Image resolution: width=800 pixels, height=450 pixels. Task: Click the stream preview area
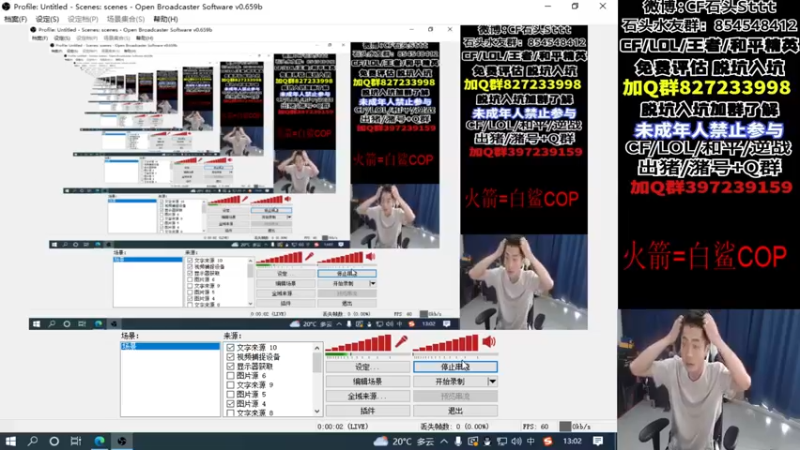point(309,176)
